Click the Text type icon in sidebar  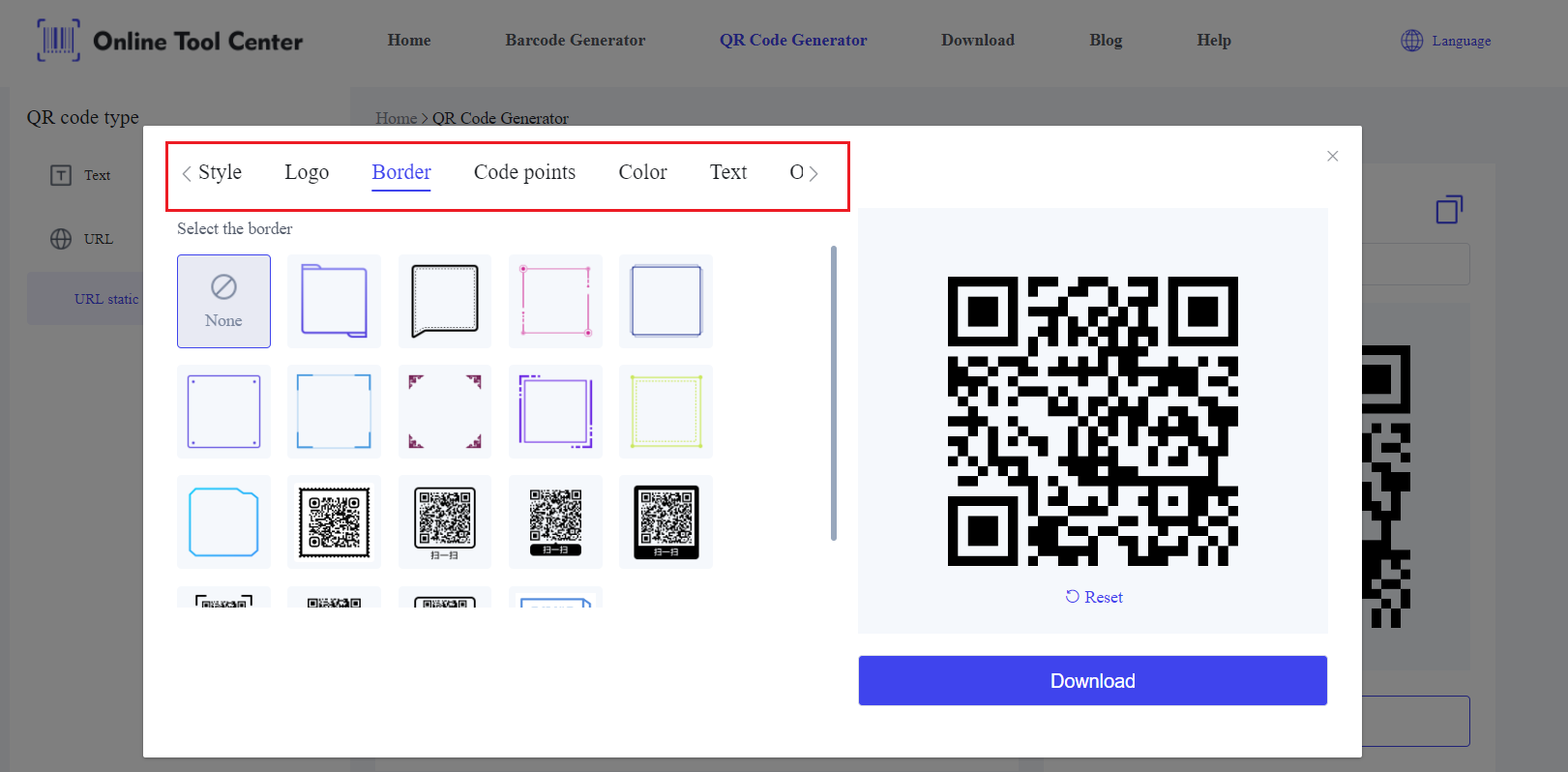[61, 175]
